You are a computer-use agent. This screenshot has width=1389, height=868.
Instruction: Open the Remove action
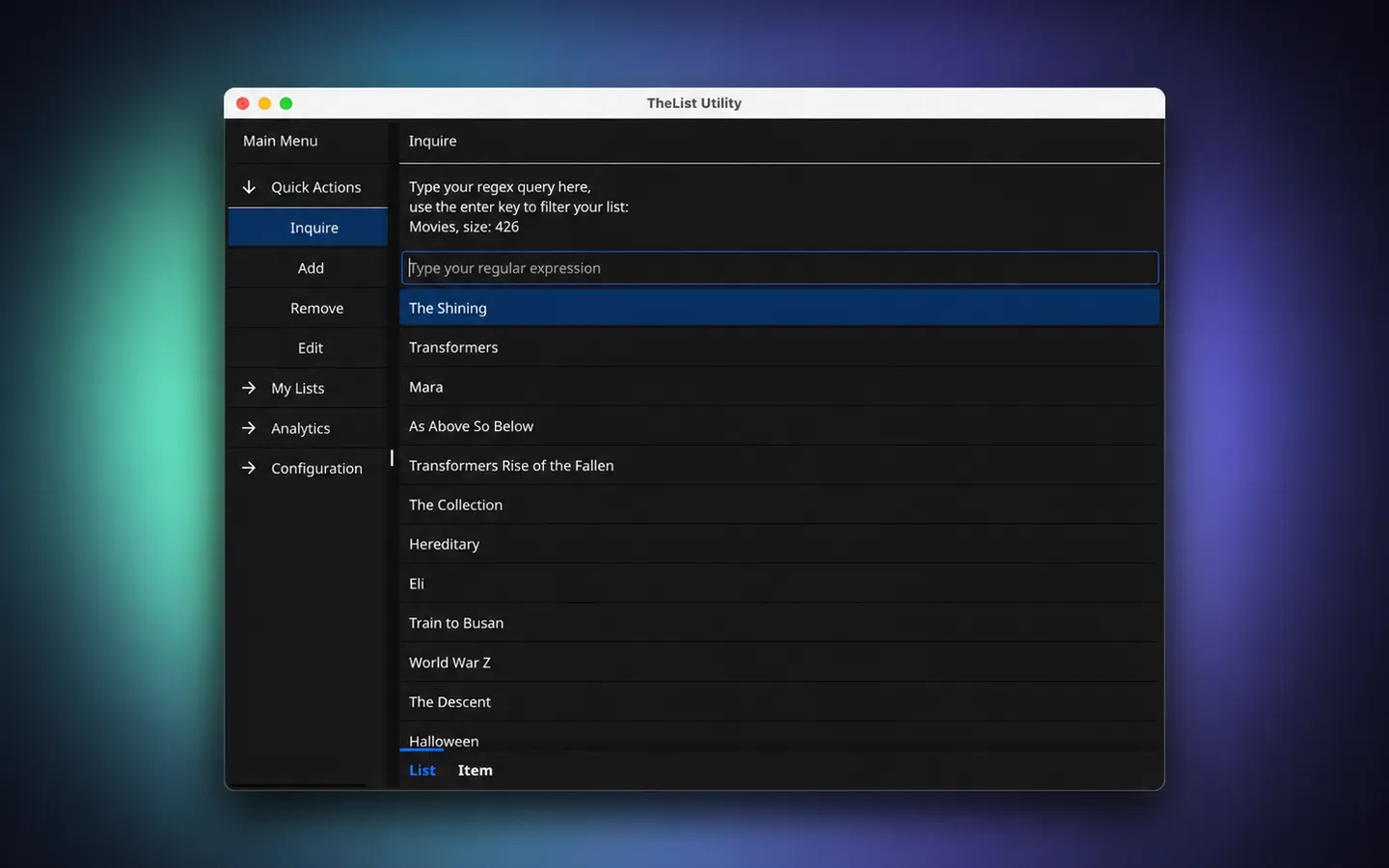[x=308, y=309]
